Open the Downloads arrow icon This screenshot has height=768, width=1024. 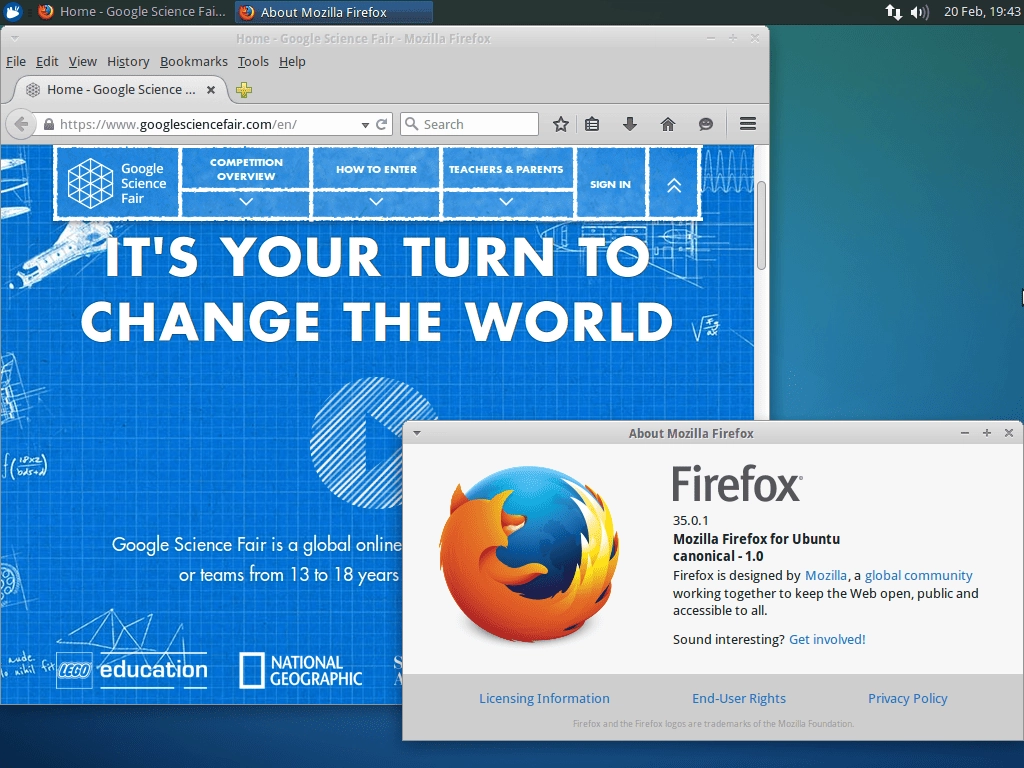pyautogui.click(x=630, y=124)
